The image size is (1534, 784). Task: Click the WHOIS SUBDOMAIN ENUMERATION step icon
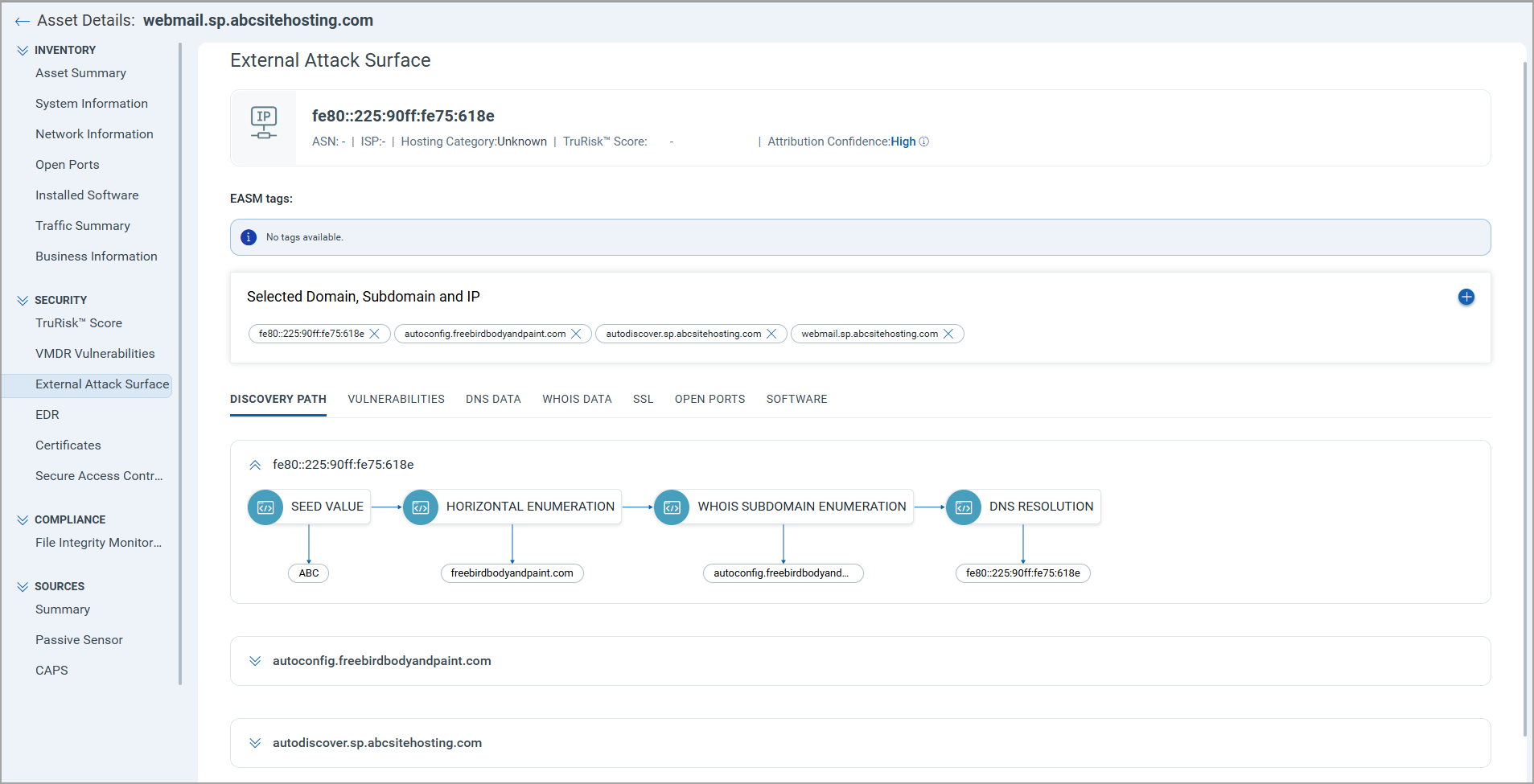(x=672, y=507)
